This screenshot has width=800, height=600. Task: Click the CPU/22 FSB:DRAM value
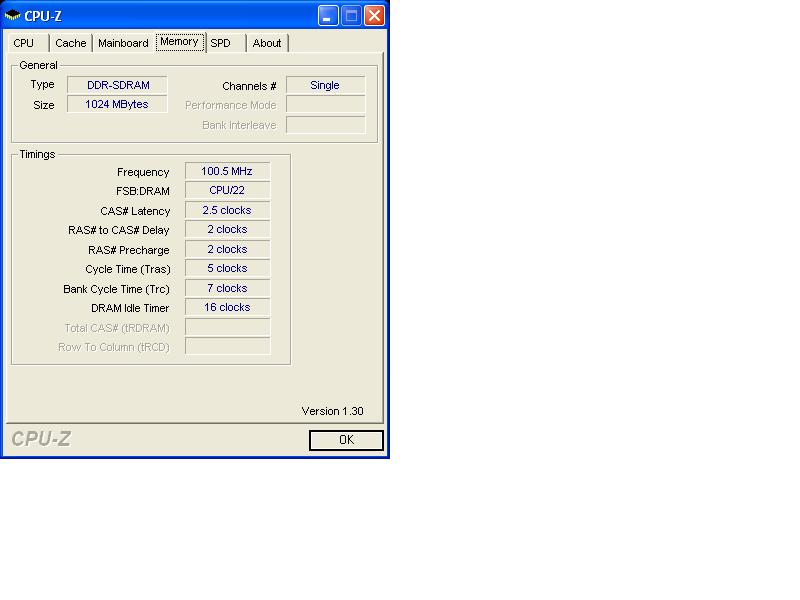pos(228,190)
